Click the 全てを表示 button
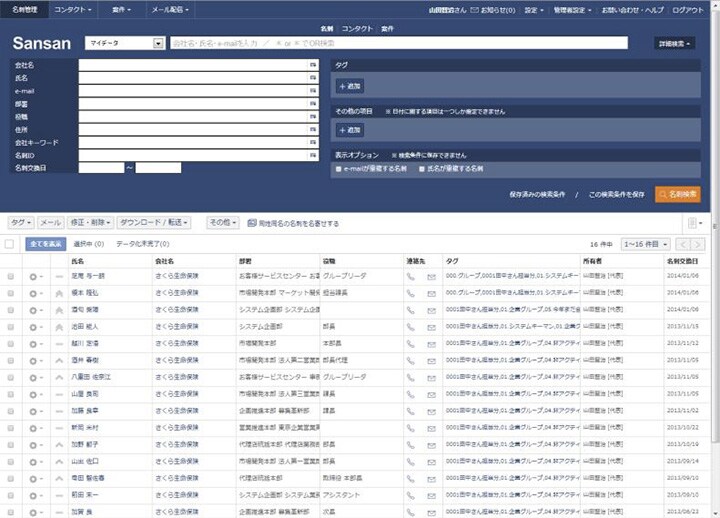Image resolution: width=720 pixels, height=518 pixels. [45, 244]
